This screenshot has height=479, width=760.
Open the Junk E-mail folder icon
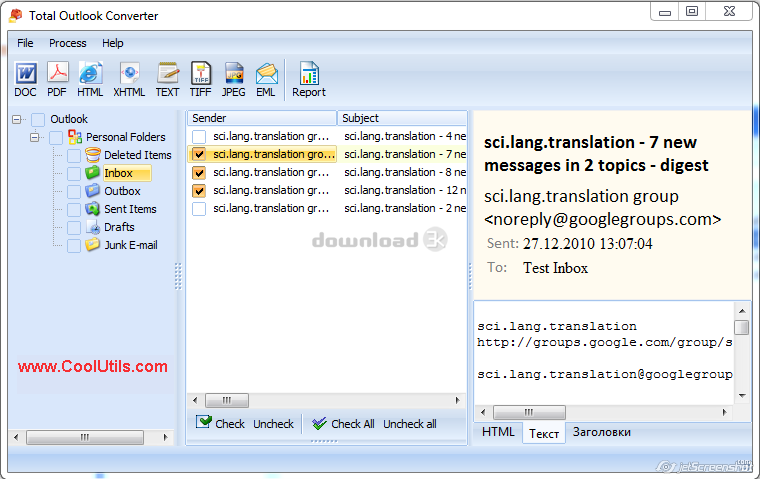point(93,245)
